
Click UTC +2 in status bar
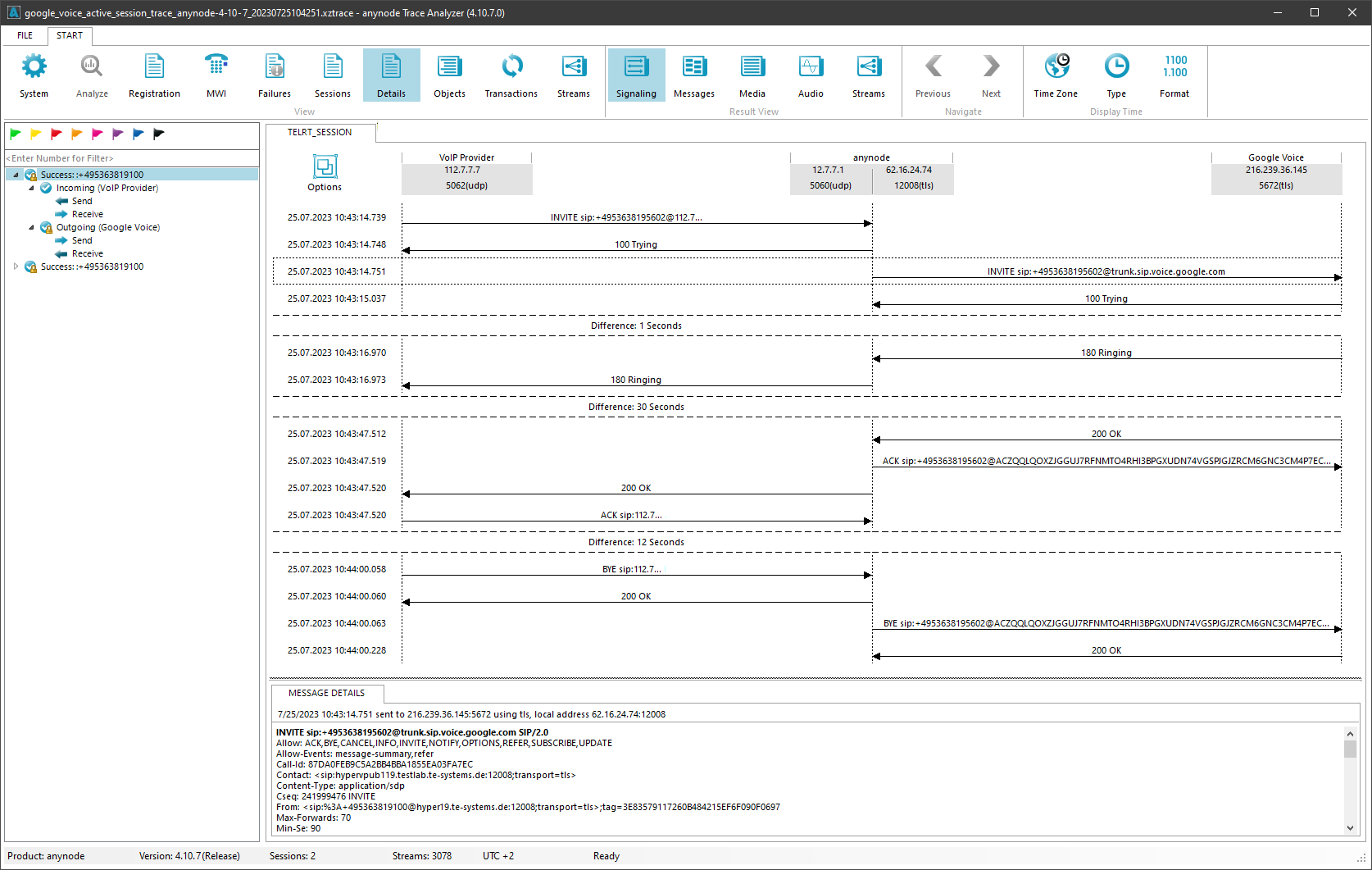(x=498, y=856)
